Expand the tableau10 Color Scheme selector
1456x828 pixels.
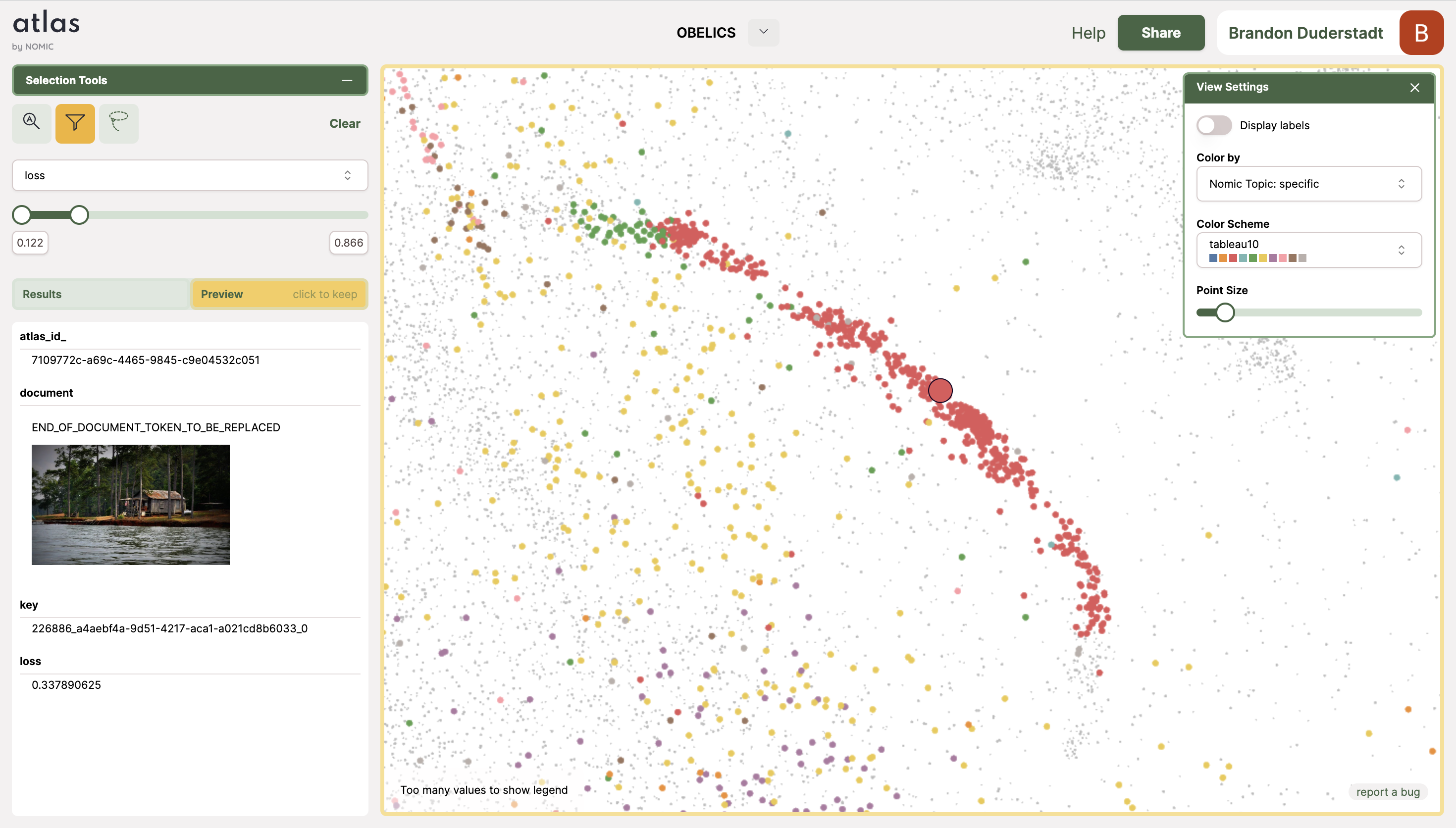click(1308, 250)
